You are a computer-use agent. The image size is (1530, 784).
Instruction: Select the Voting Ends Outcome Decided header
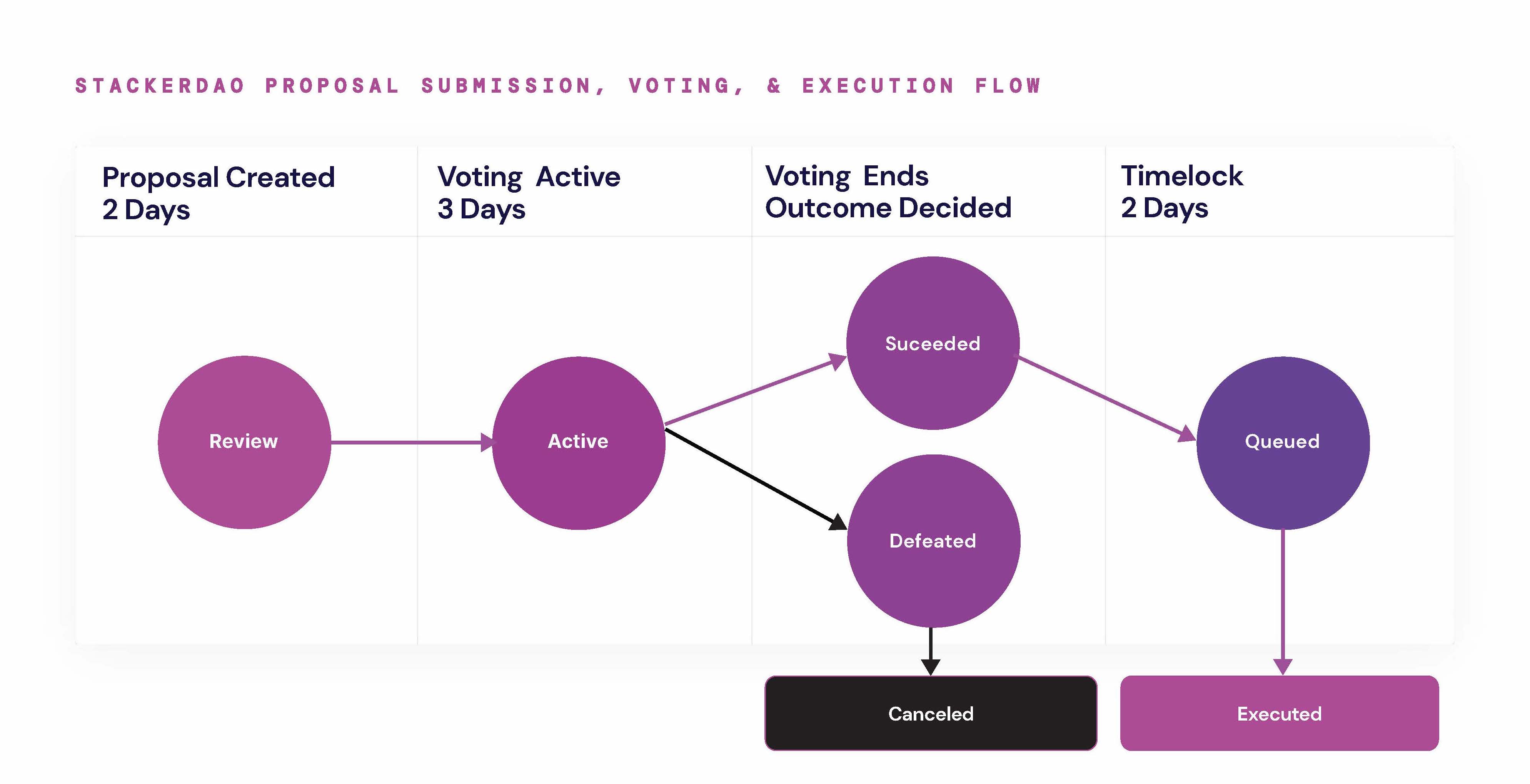[888, 192]
